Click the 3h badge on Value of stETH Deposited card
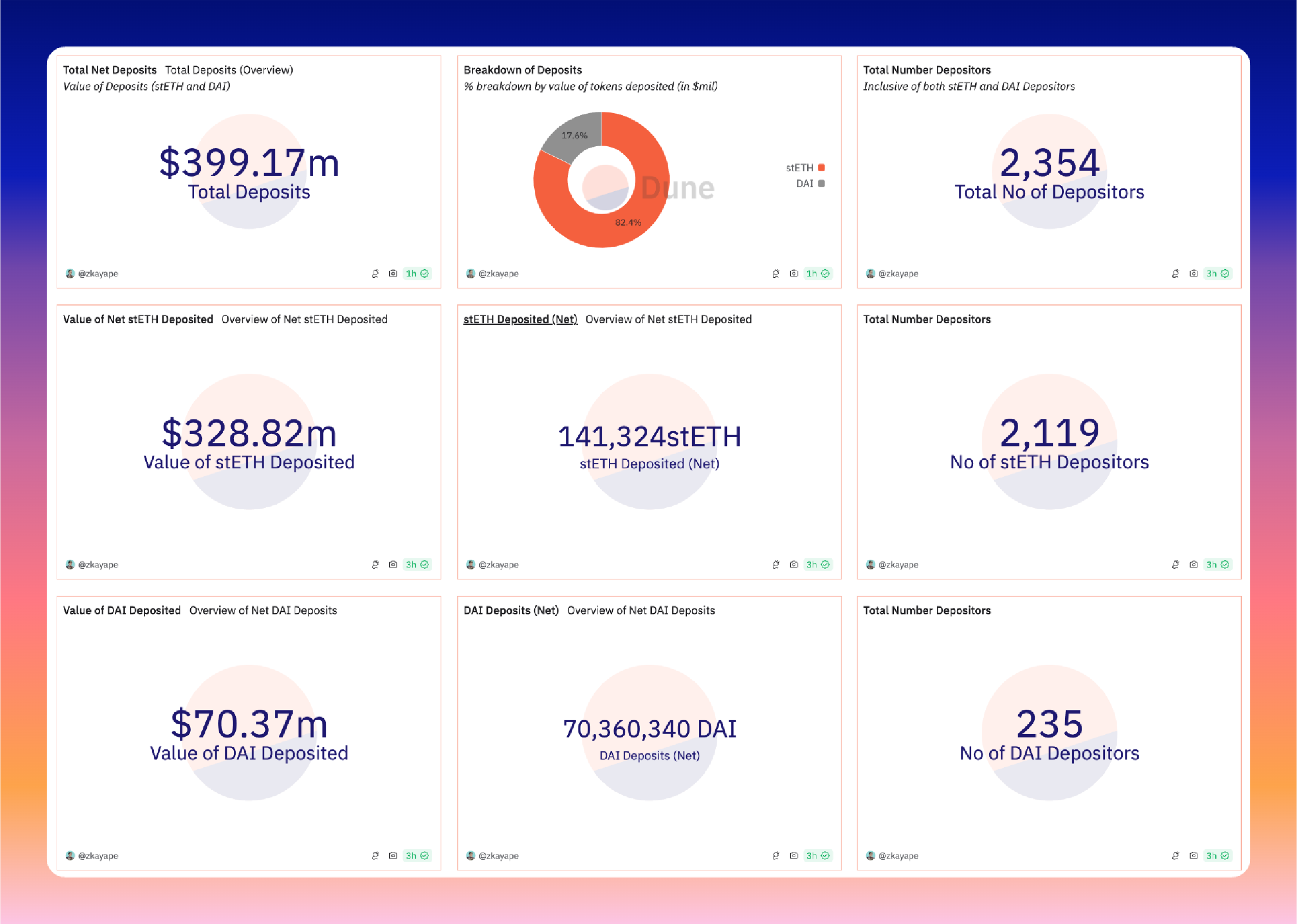This screenshot has height=924, width=1297. pyautogui.click(x=417, y=564)
